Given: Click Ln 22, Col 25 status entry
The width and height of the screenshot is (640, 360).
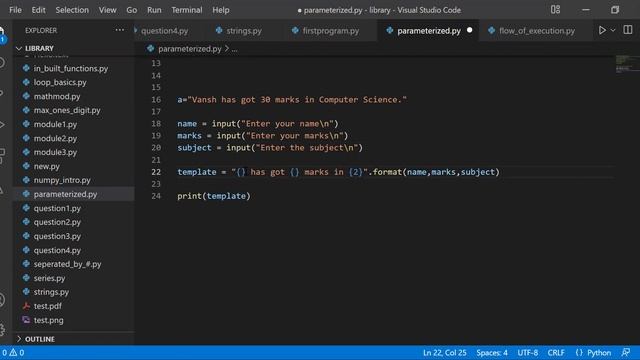Looking at the screenshot, I should tap(444, 353).
